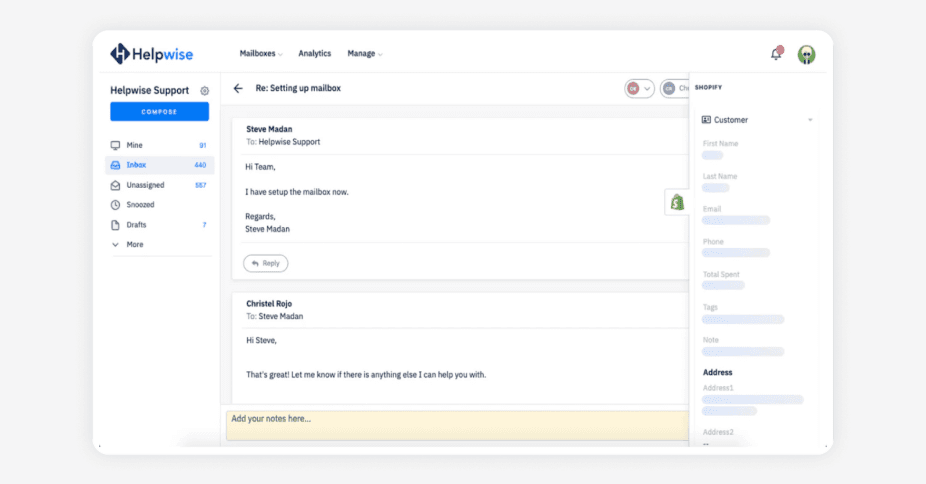Open Helpwise Support settings gear
This screenshot has width=926, height=484.
tap(204, 91)
